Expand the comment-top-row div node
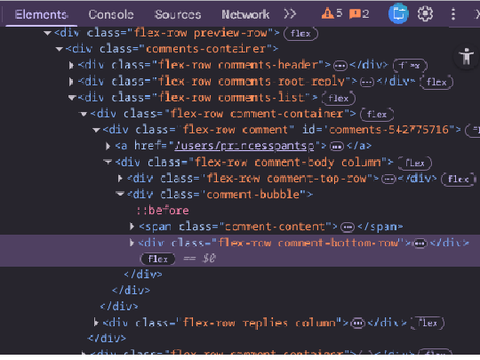 [x=120, y=178]
